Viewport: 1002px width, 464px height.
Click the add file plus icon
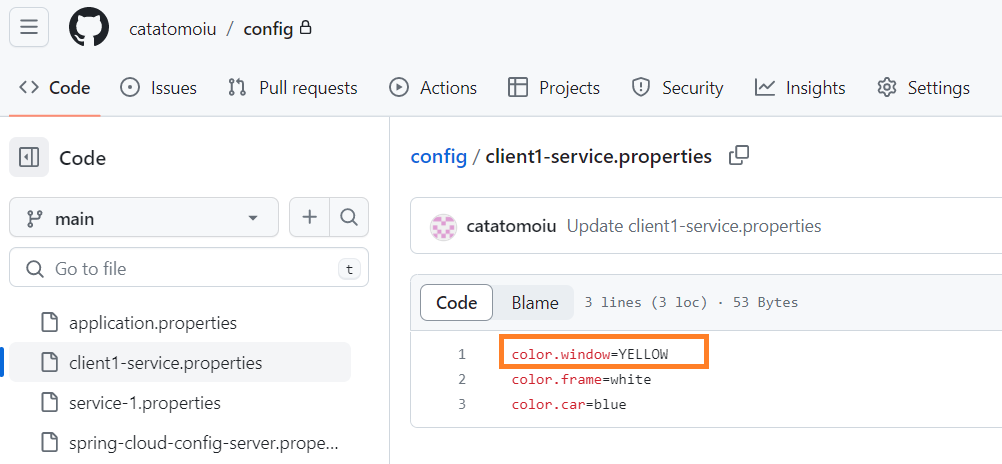click(x=310, y=217)
